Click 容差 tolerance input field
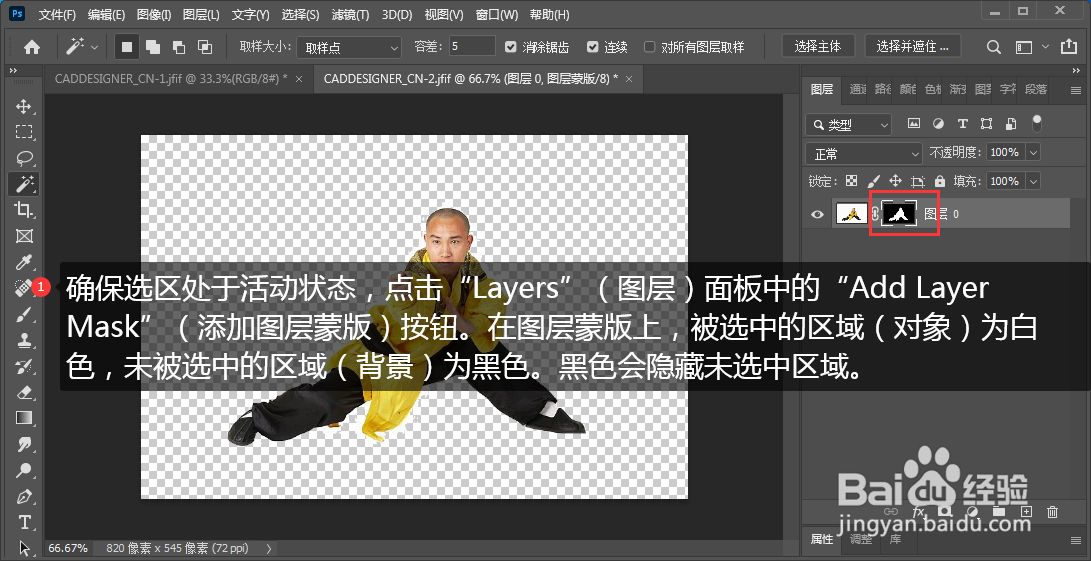The width and height of the screenshot is (1091, 561). pos(472,47)
